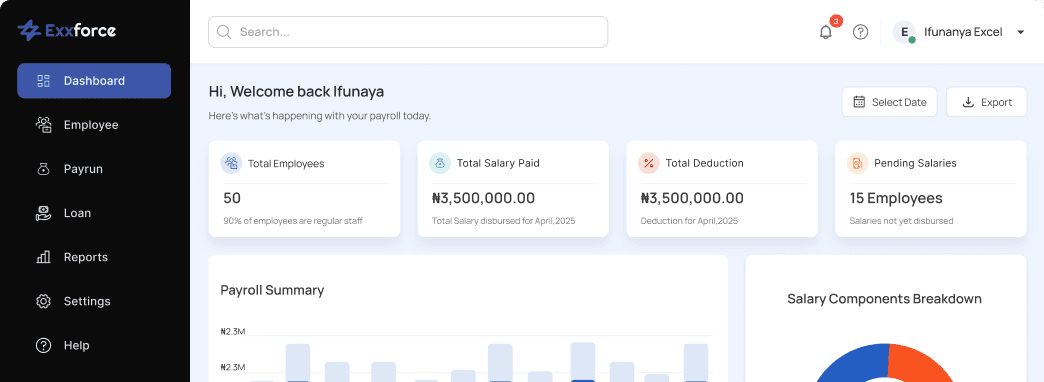The height and width of the screenshot is (382, 1044).
Task: Open the Dashboard menu item
Action: [x=94, y=81]
